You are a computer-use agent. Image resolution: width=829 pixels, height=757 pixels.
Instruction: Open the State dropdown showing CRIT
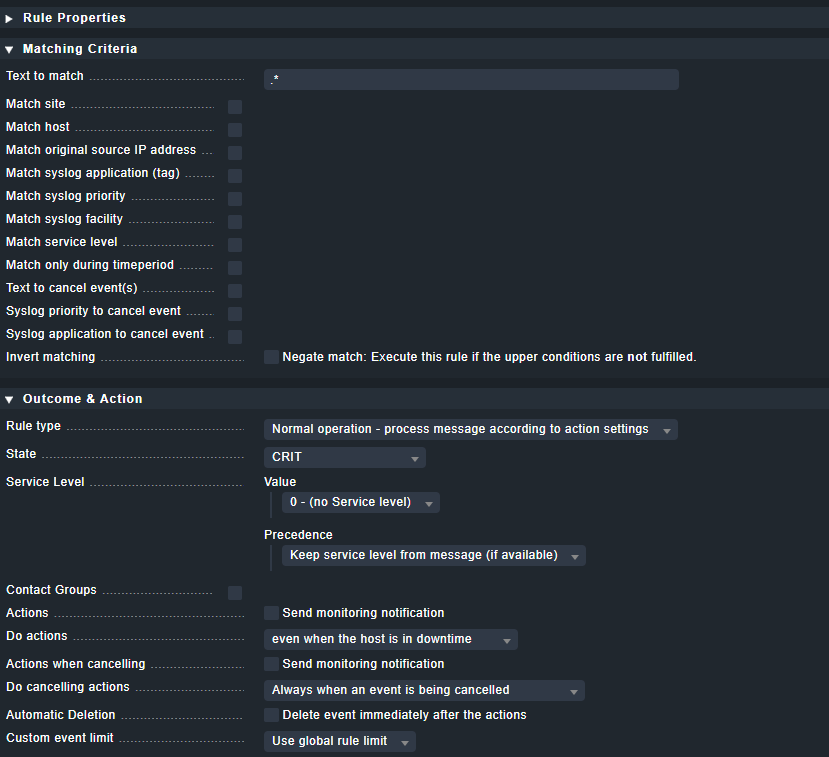coord(345,457)
